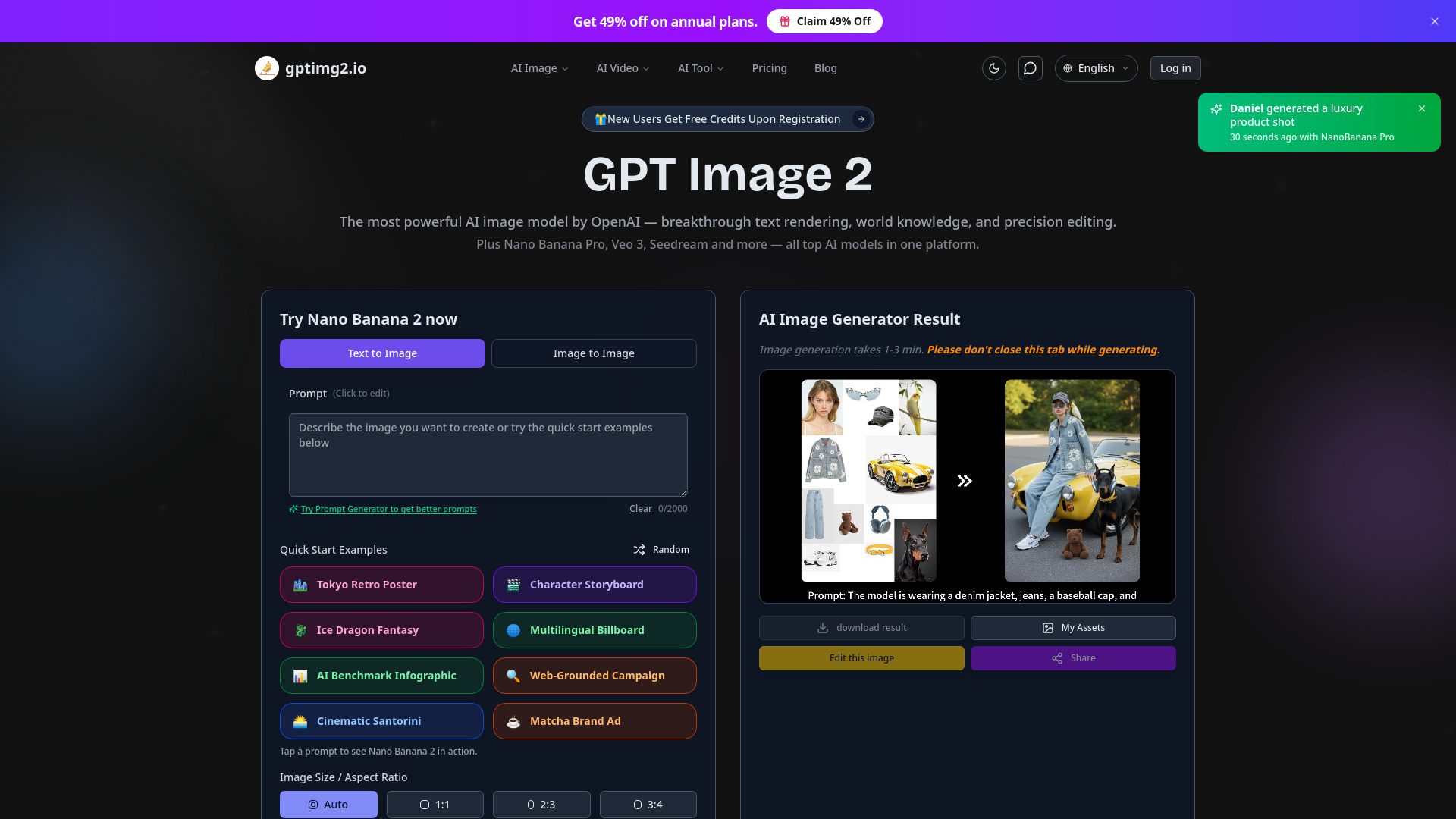Open the English language selector

1096,68
